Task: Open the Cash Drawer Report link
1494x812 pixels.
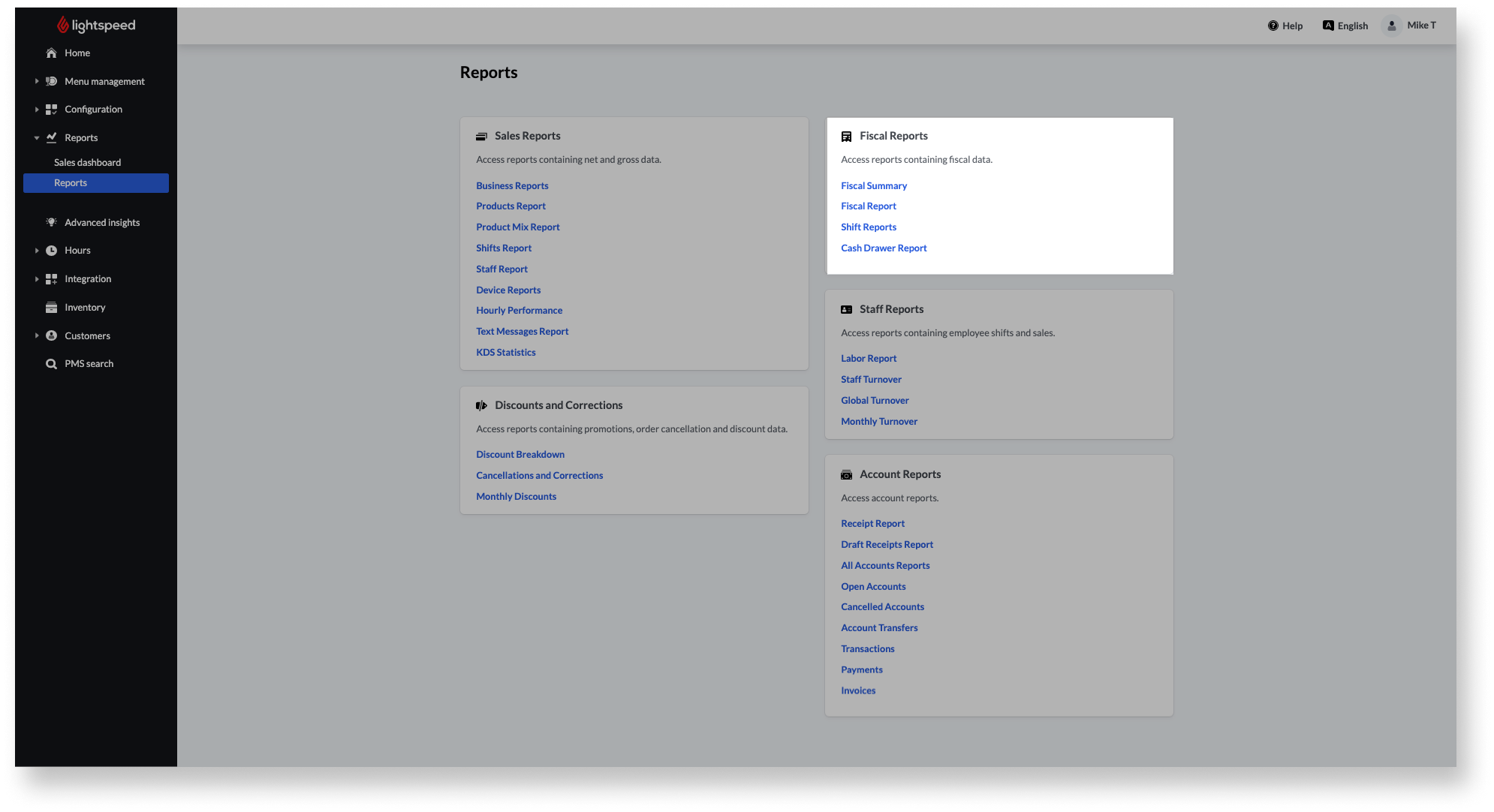Action: tap(884, 248)
